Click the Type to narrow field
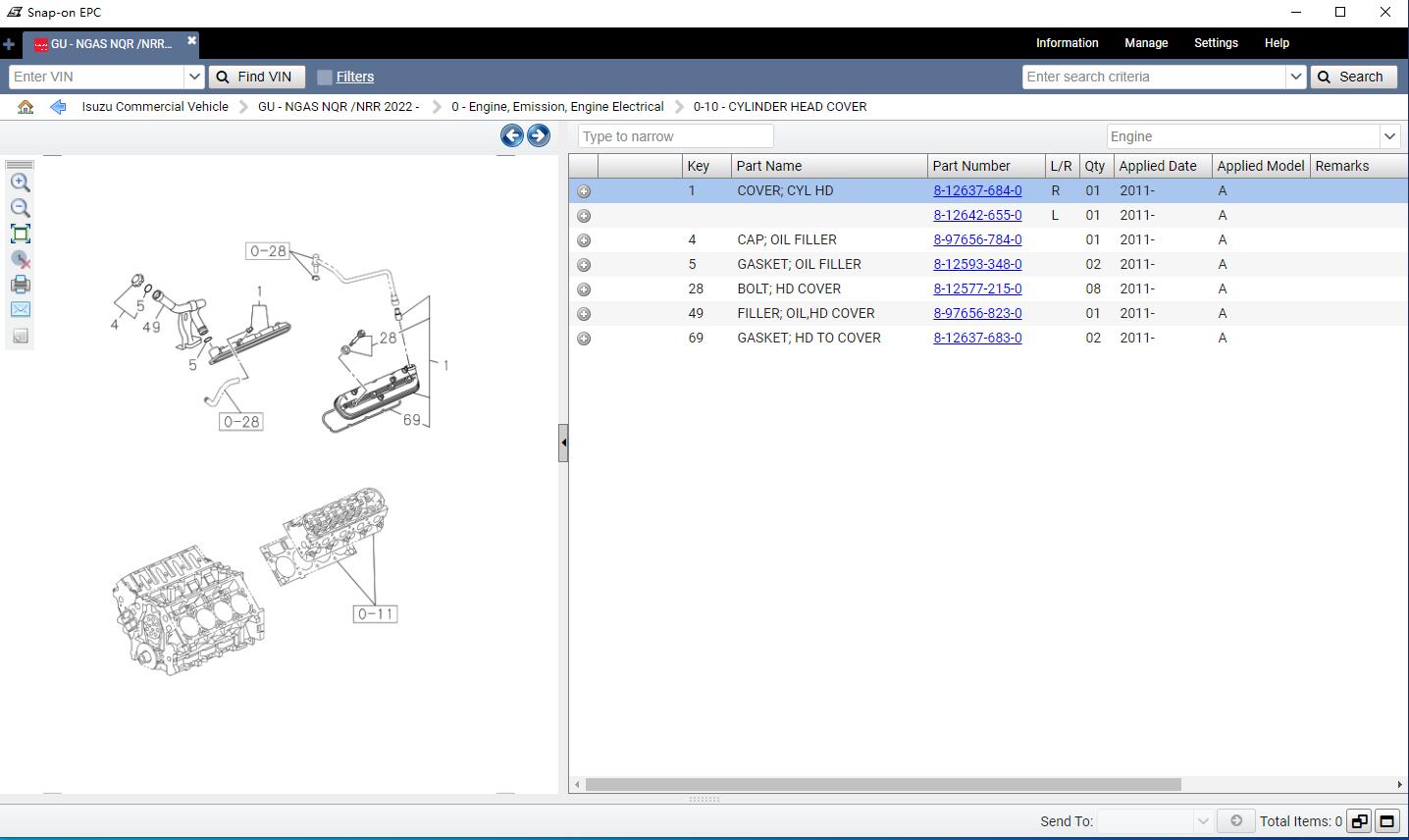Image resolution: width=1409 pixels, height=840 pixels. 676,136
